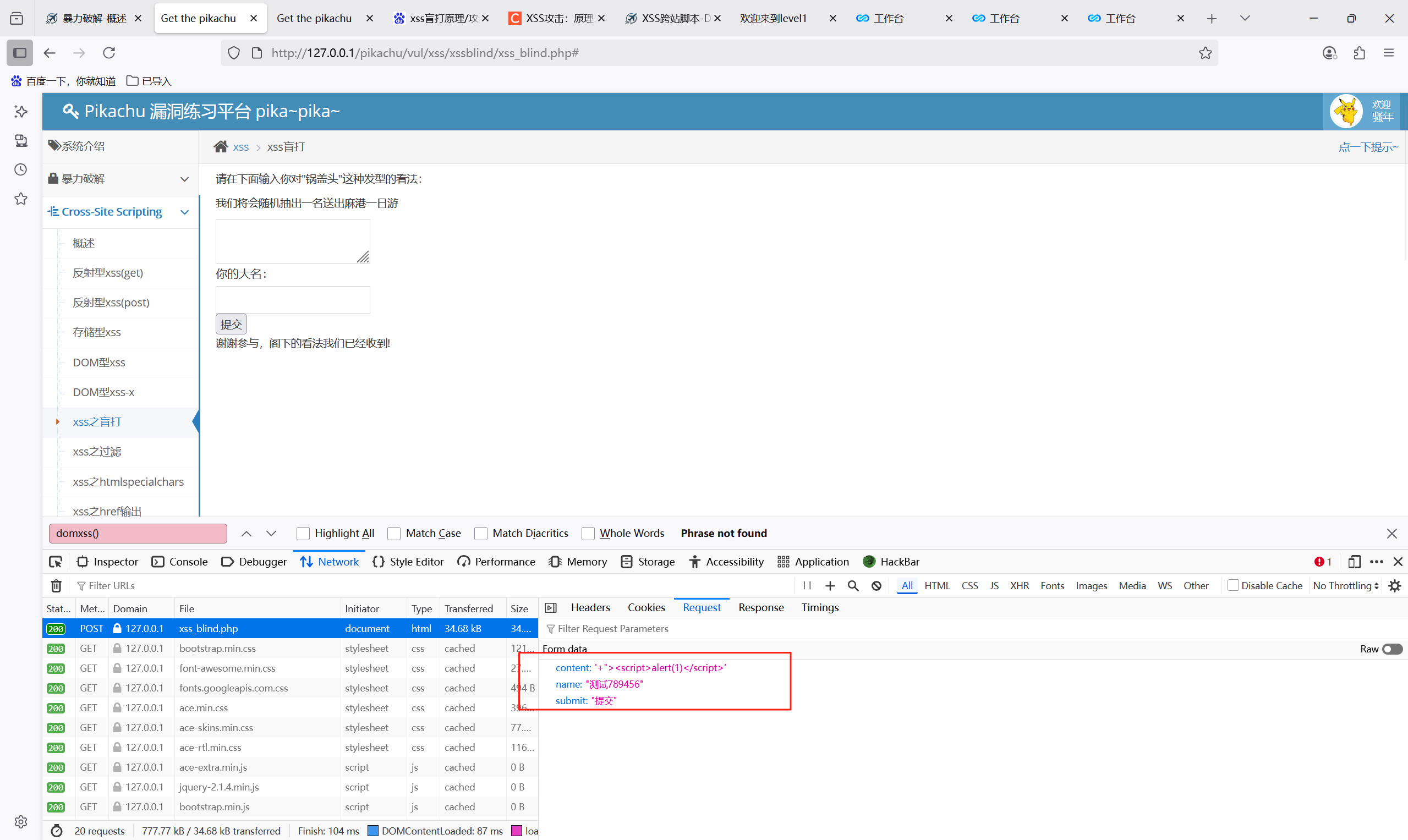Open DevTools more options ellipsis
Image resolution: width=1408 pixels, height=840 pixels.
pyautogui.click(x=1376, y=562)
